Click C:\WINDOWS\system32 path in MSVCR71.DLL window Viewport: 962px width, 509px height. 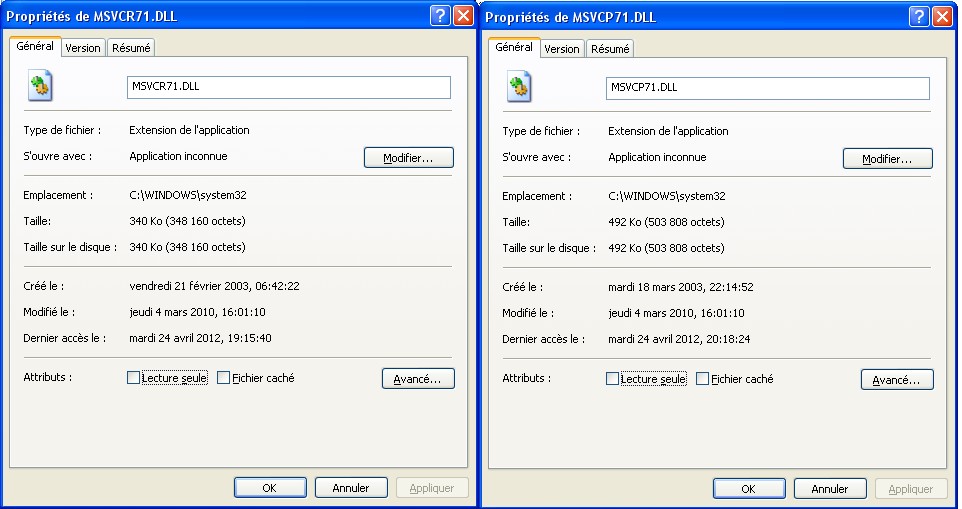point(188,195)
